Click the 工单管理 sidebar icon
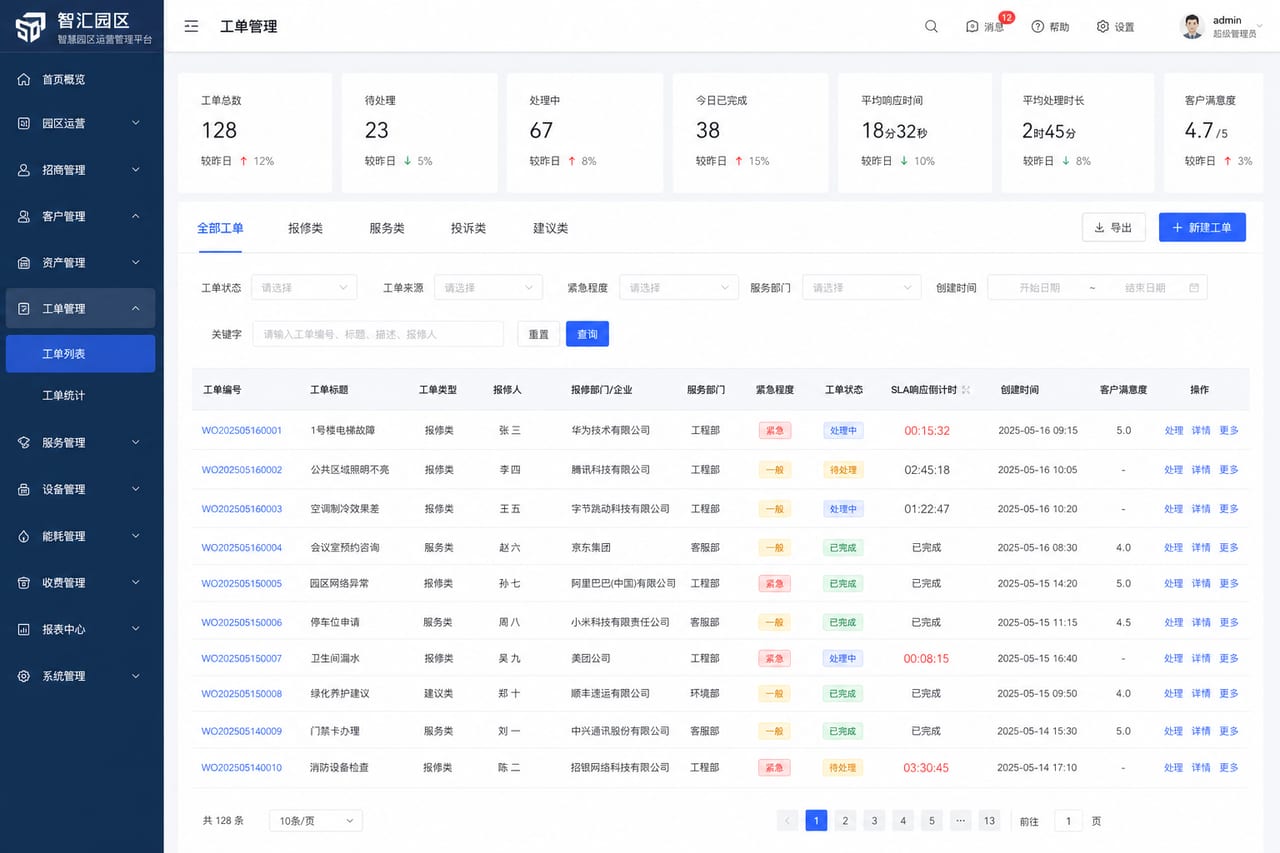This screenshot has height=853, width=1280. (24, 308)
